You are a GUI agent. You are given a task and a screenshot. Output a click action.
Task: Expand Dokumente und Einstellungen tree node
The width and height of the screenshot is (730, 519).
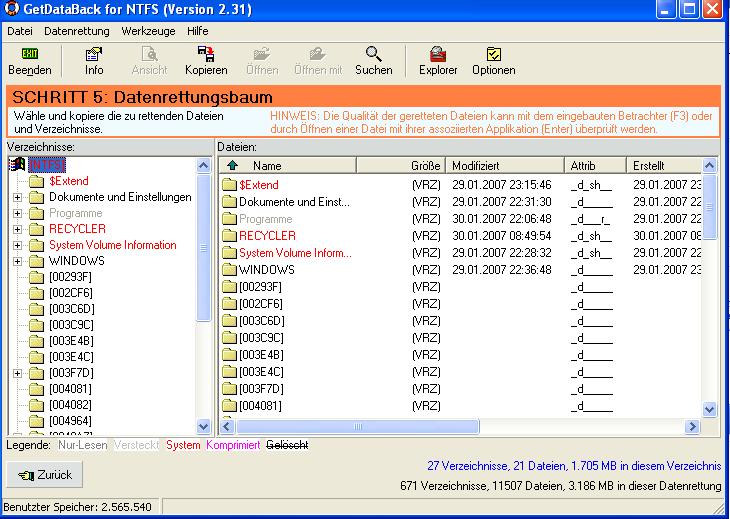17,197
